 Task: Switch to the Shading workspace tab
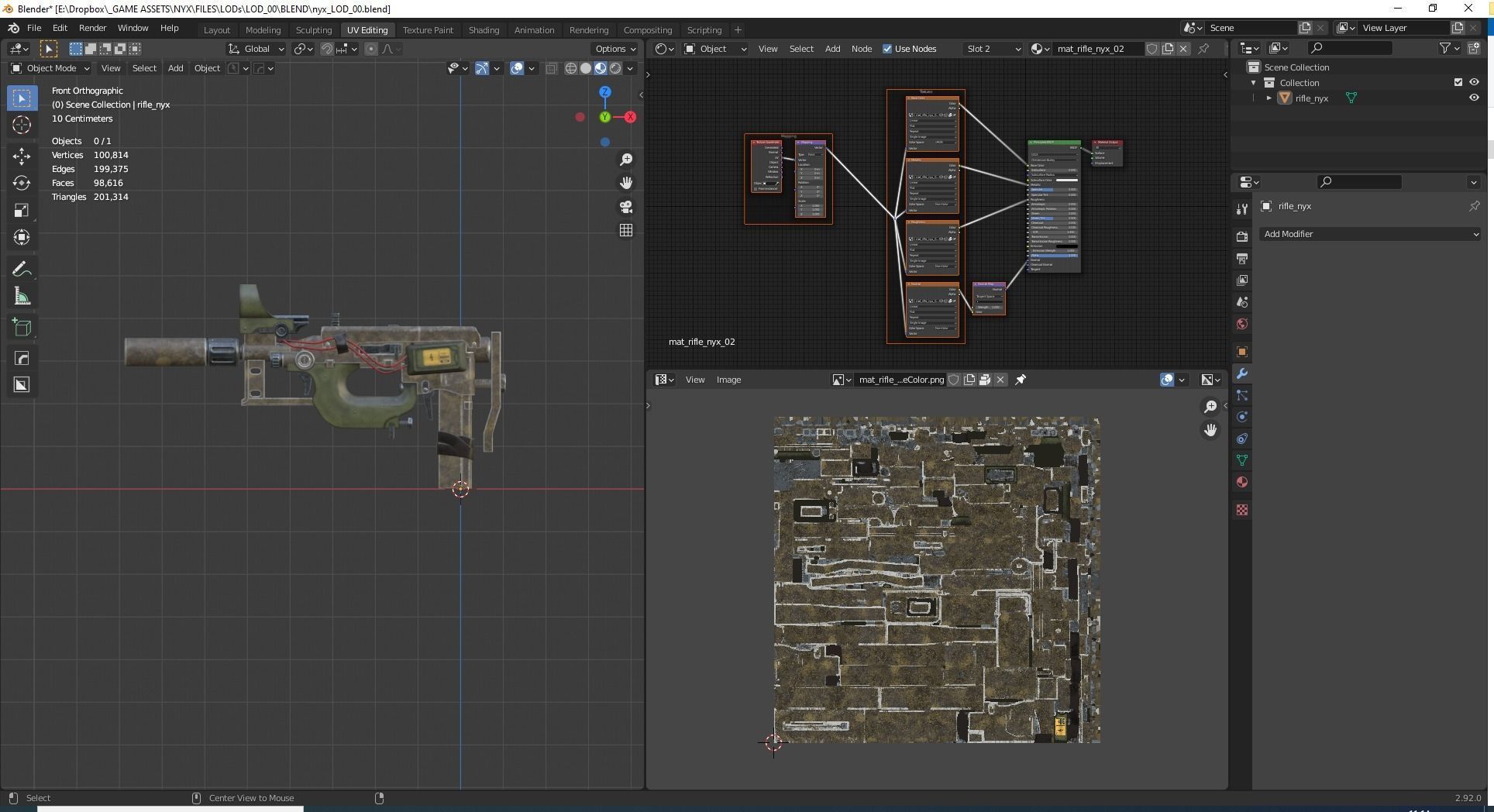click(x=483, y=30)
